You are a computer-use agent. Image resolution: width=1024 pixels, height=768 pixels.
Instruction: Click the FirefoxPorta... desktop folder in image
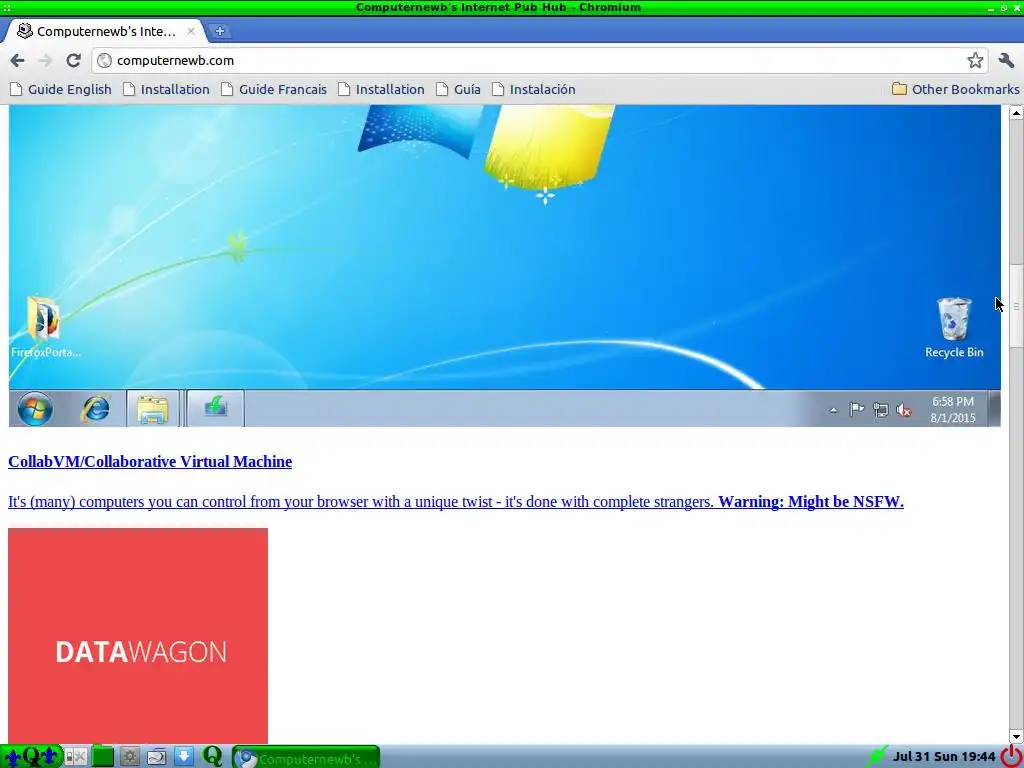[45, 327]
